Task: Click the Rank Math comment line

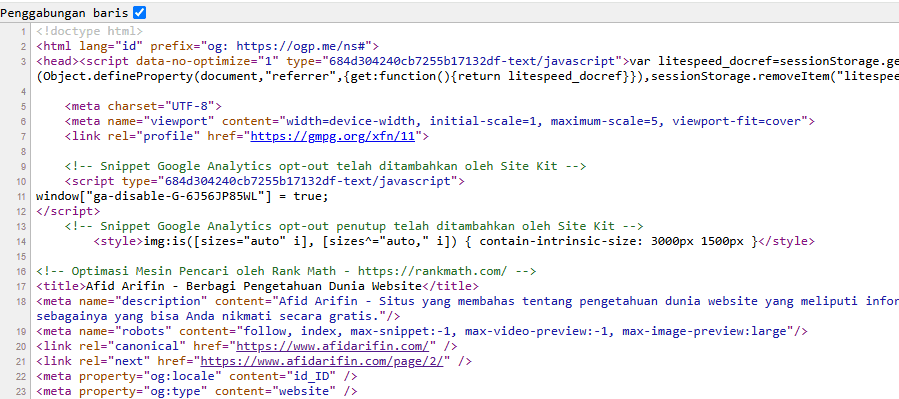Action: pyautogui.click(x=286, y=271)
